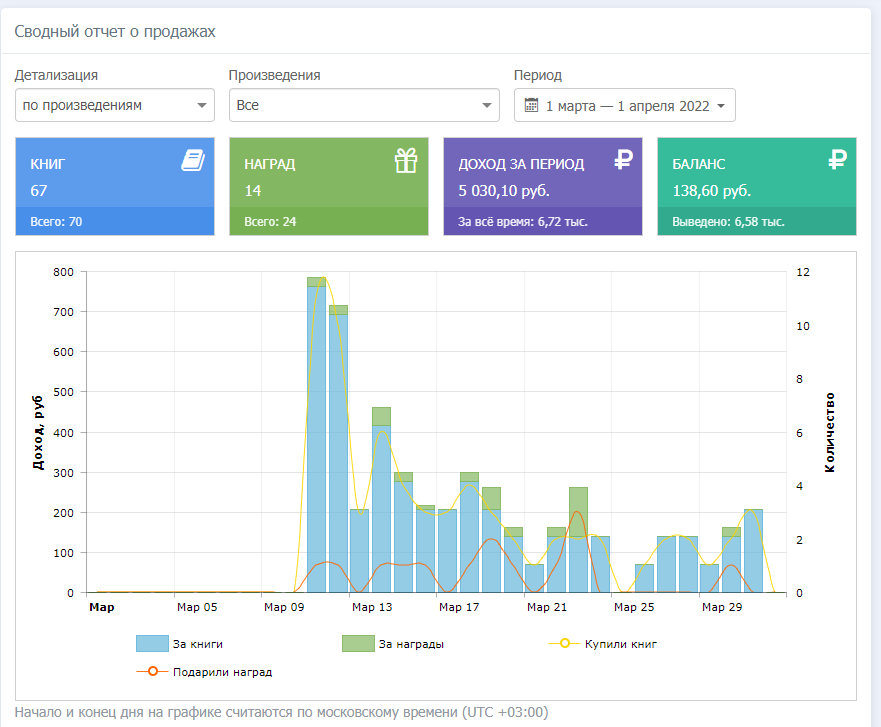Click the book icon in КНИГ card
881x727 pixels.
pyautogui.click(x=193, y=160)
